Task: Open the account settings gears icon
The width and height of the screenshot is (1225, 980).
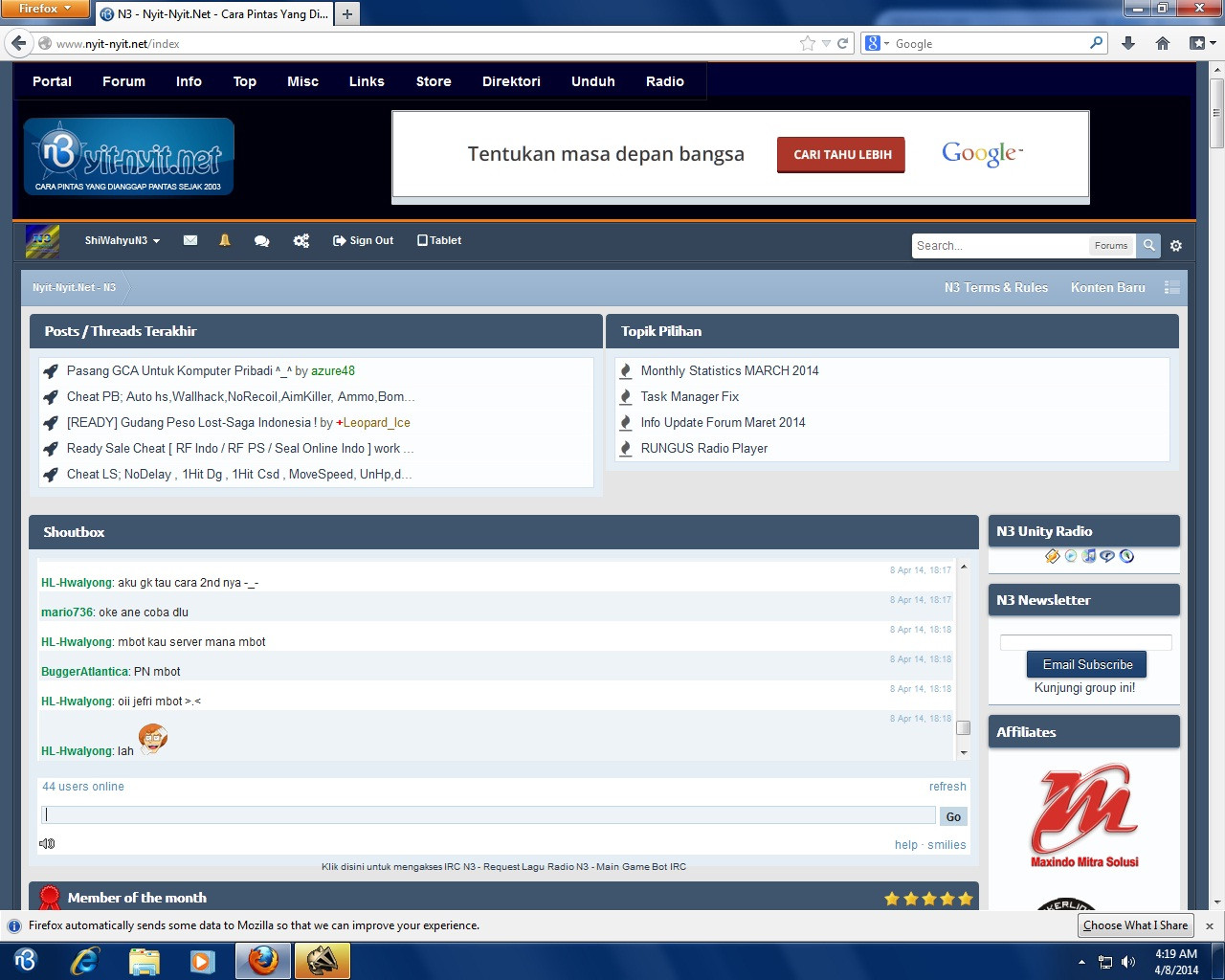Action: pyautogui.click(x=301, y=241)
